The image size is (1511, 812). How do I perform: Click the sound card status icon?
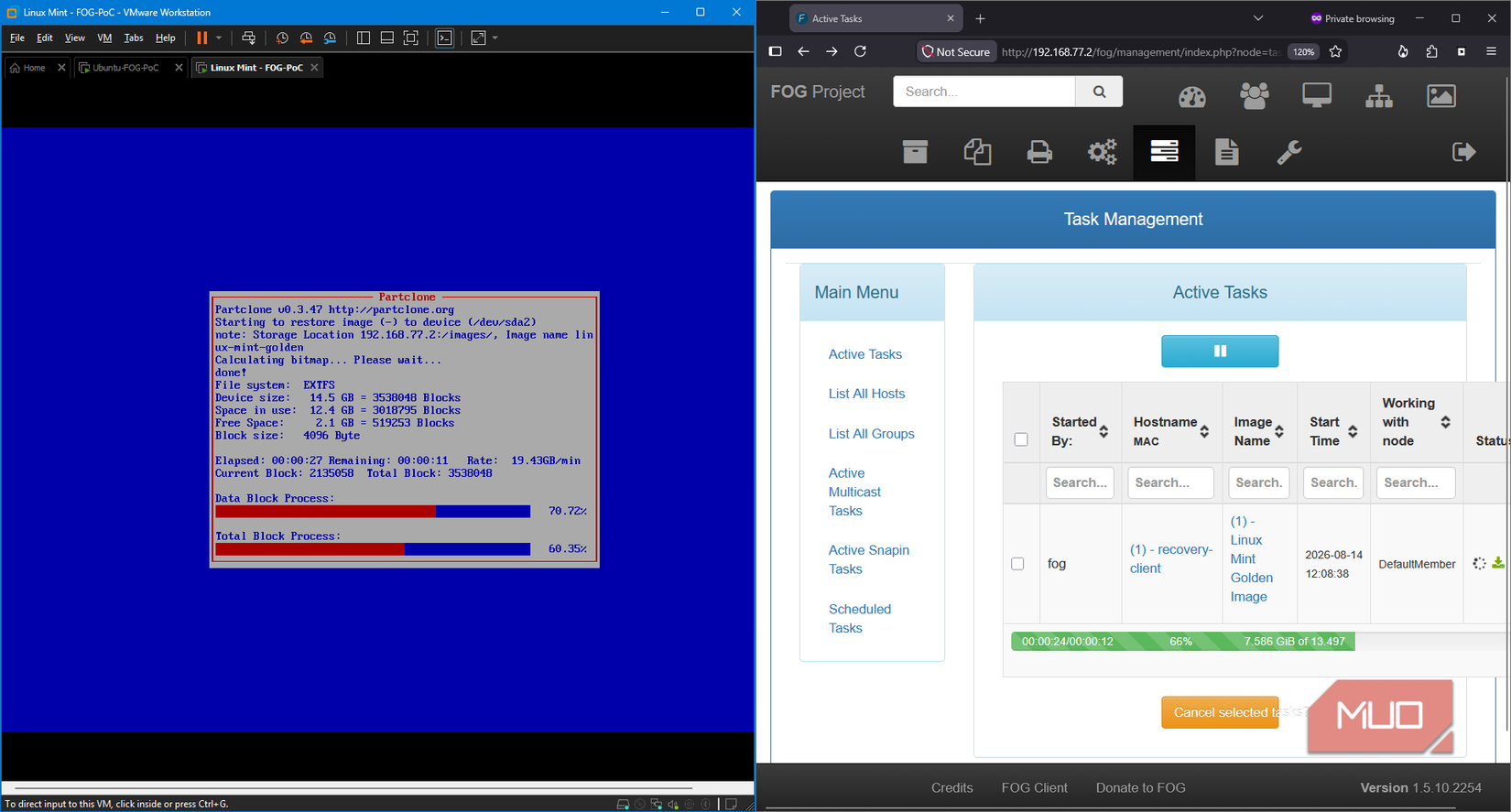[673, 804]
